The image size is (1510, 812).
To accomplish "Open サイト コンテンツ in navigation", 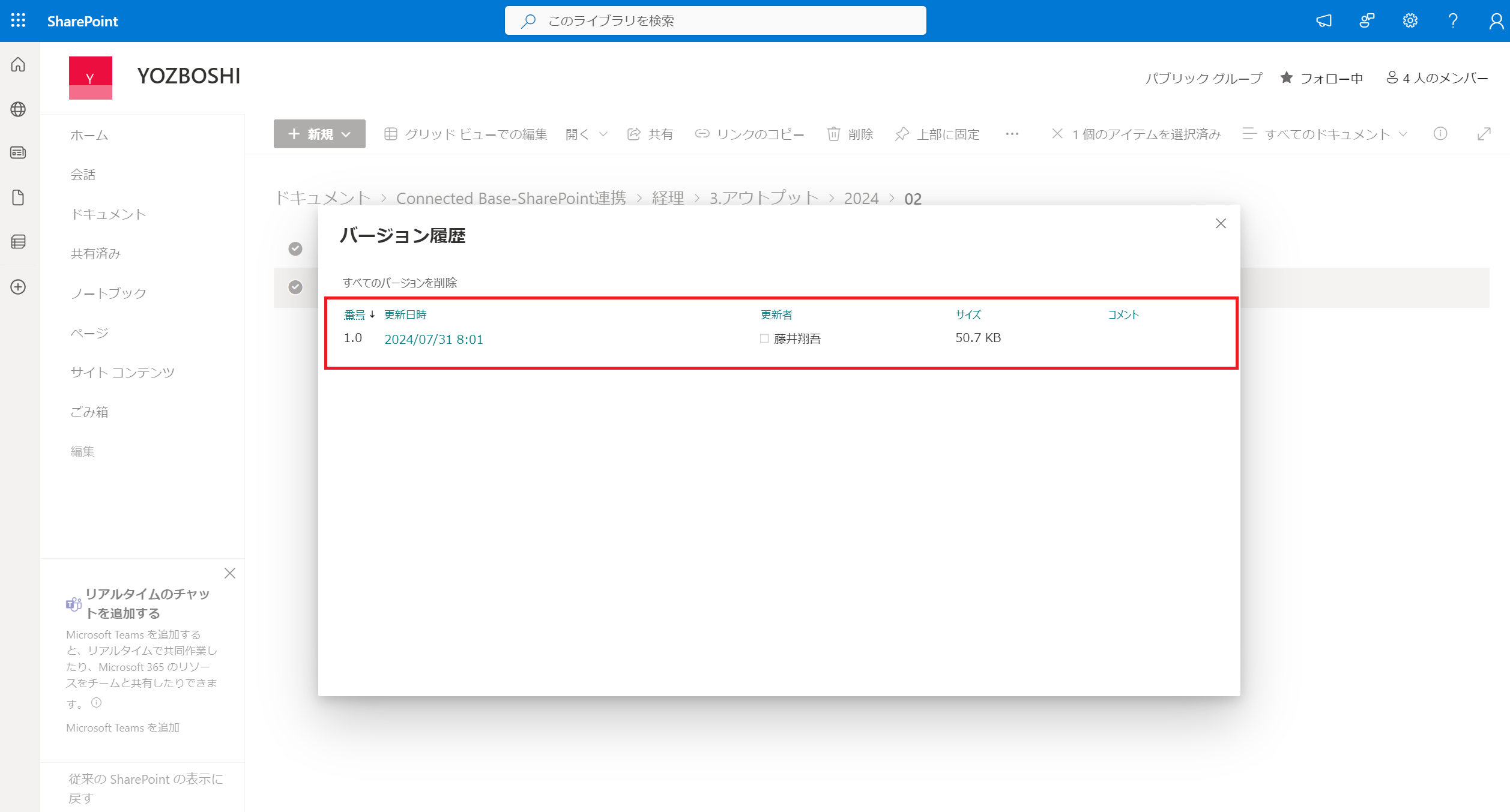I will [122, 373].
